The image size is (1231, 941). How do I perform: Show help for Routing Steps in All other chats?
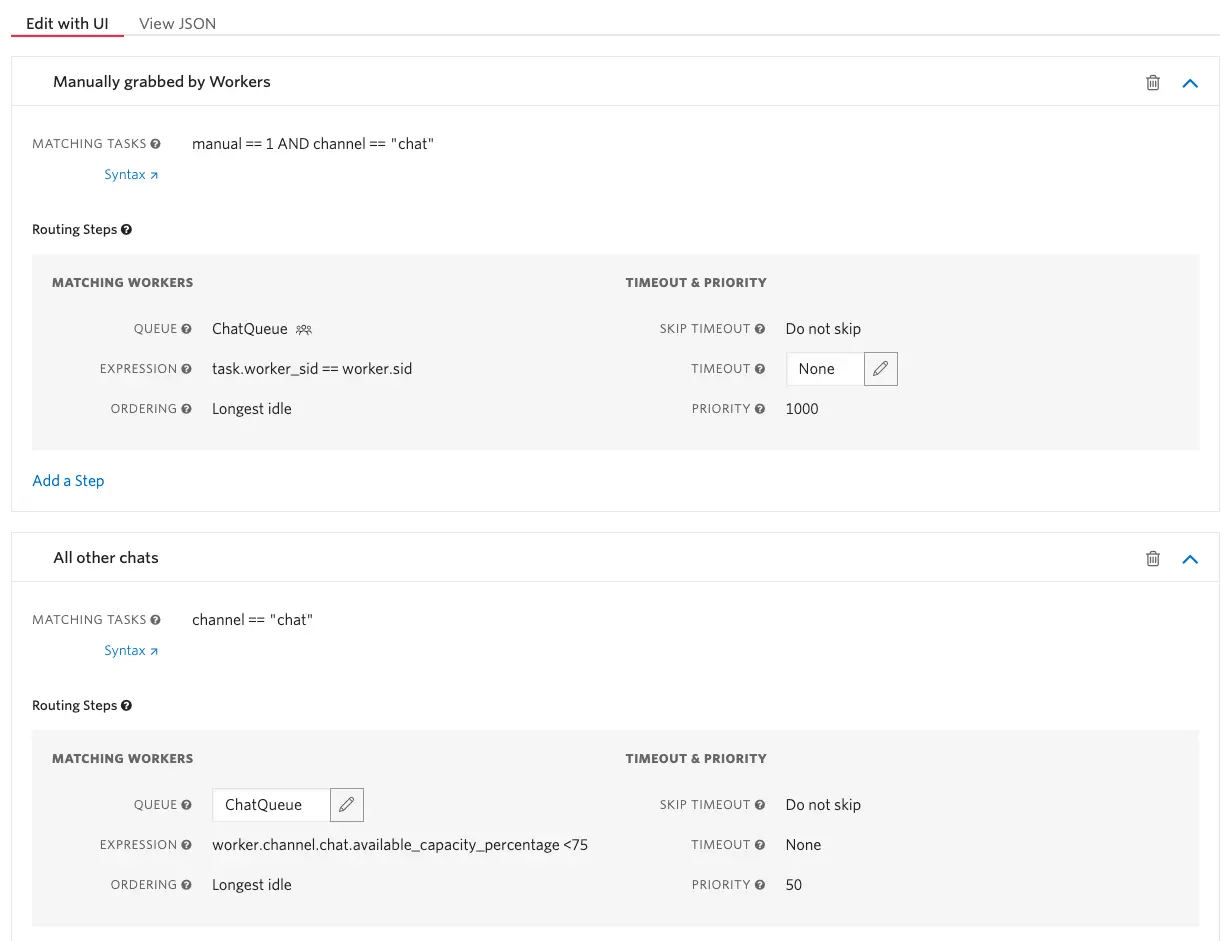pos(126,706)
